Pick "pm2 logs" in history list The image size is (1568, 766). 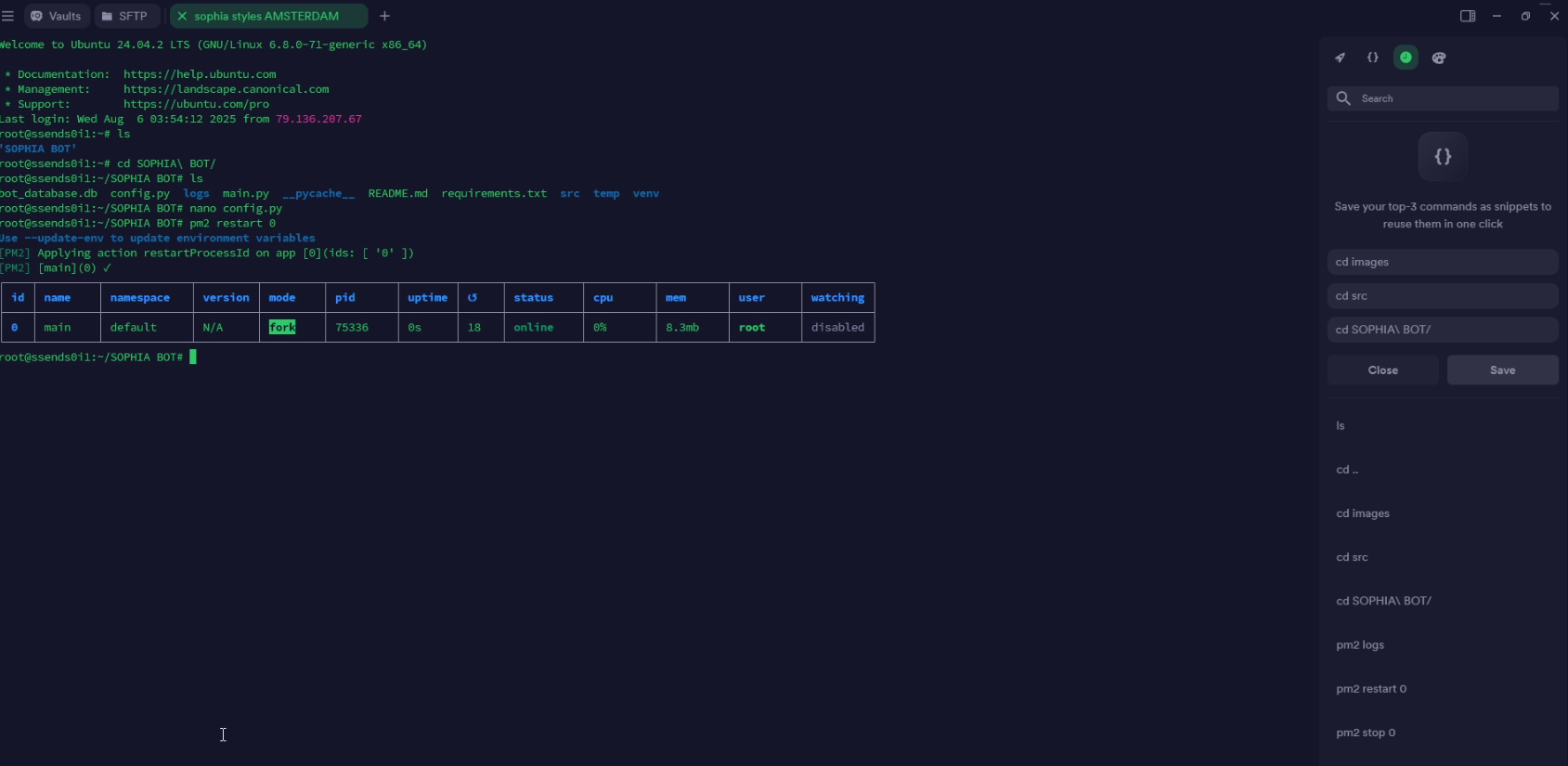[1360, 645]
